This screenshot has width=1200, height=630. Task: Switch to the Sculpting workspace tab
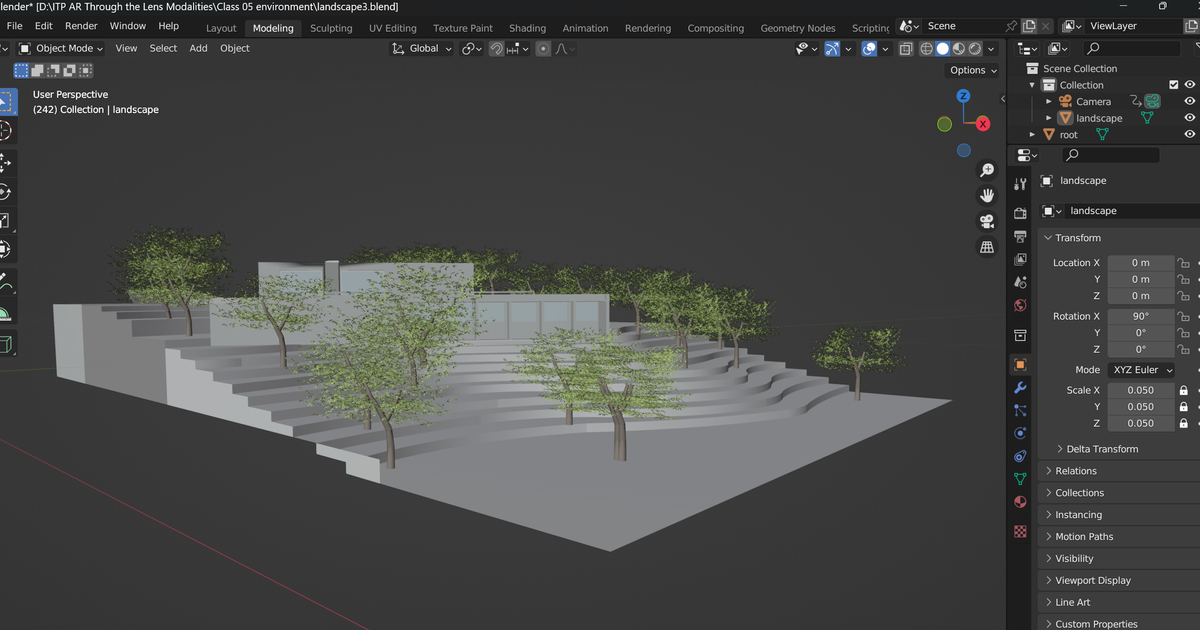pos(331,28)
